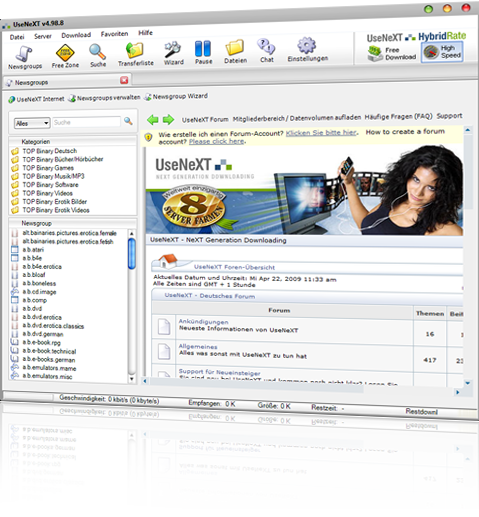Select the a.b.e-book.rpg newsgroup

coord(41,342)
